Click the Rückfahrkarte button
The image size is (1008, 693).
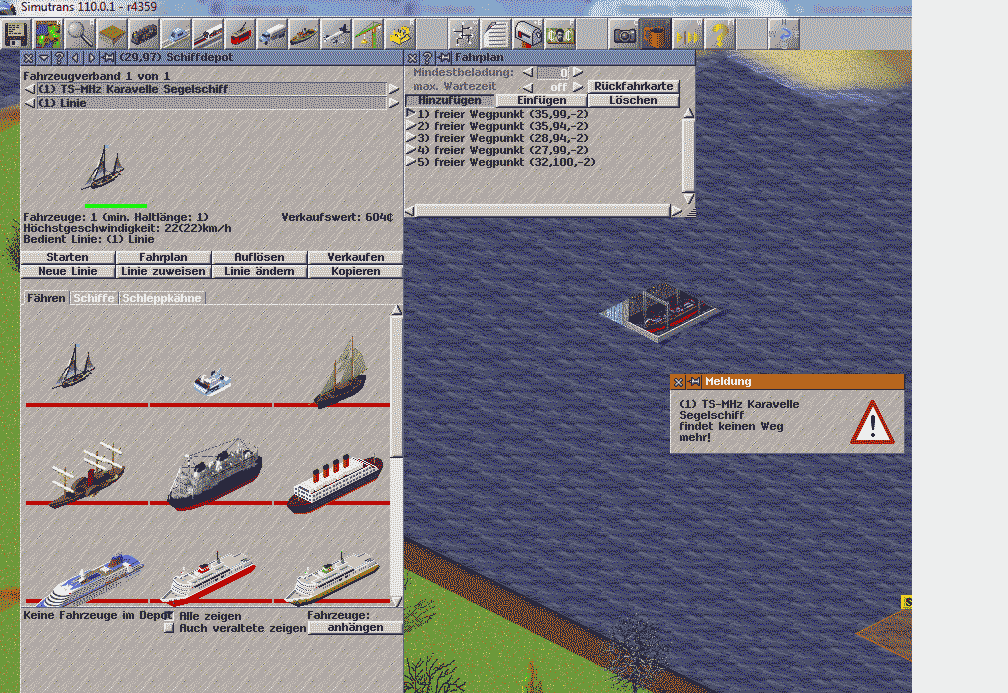click(x=633, y=87)
